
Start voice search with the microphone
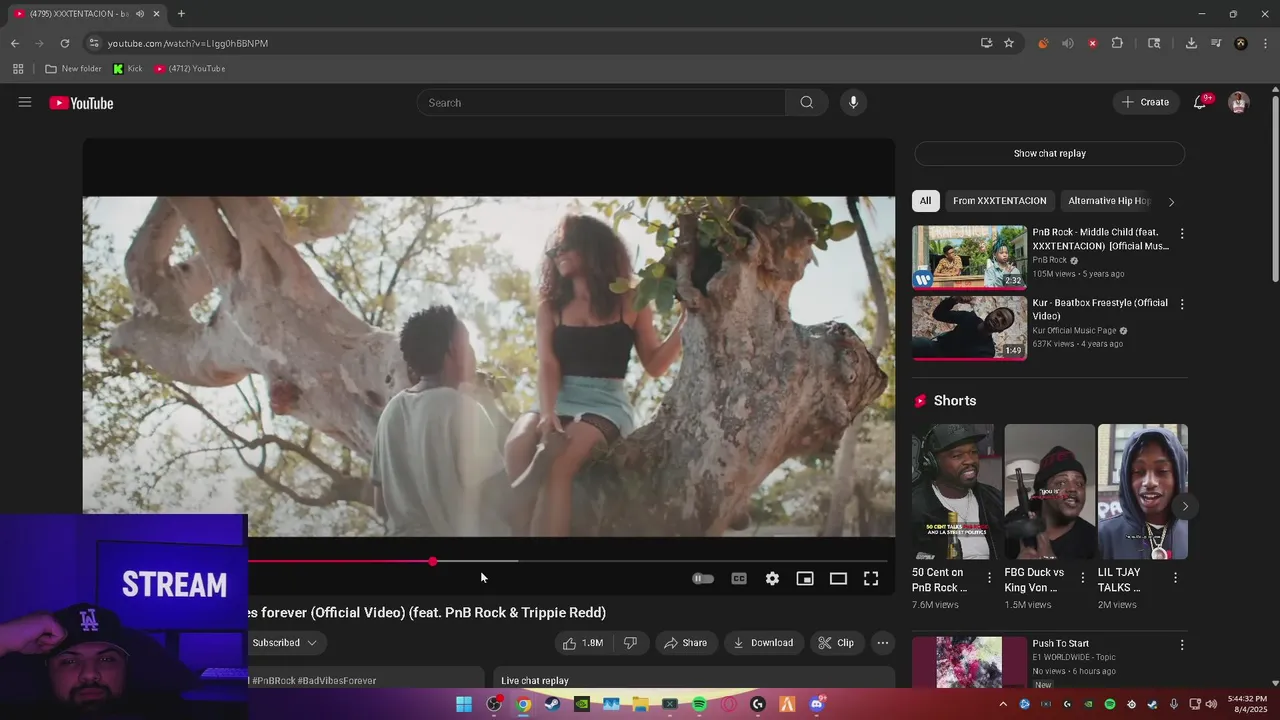tap(853, 102)
